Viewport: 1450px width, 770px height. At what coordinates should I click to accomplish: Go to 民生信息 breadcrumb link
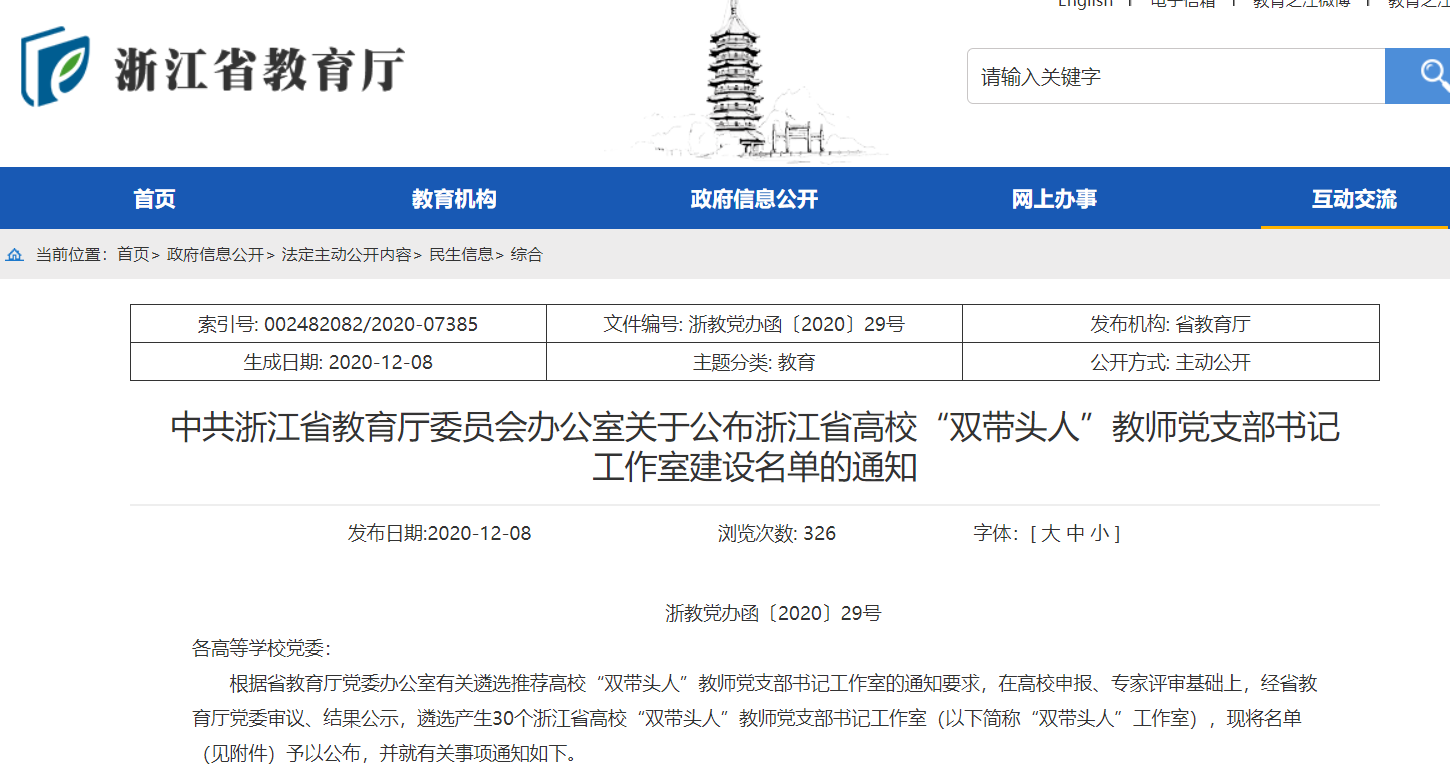[x=461, y=255]
